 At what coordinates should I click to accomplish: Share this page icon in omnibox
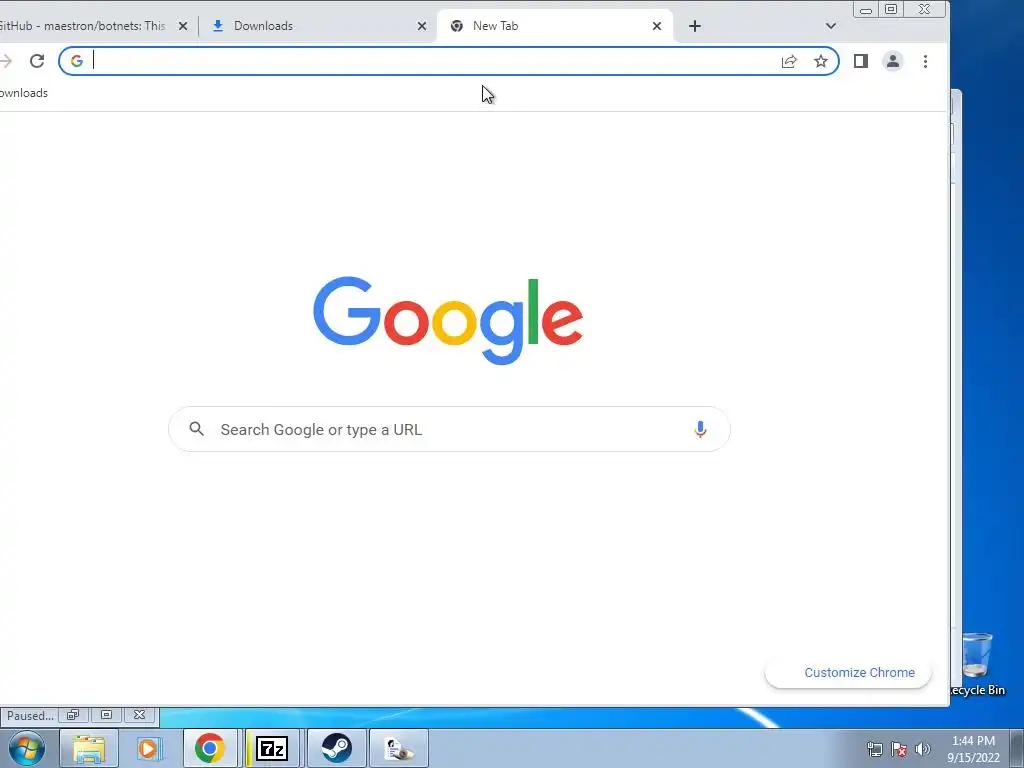pos(789,61)
